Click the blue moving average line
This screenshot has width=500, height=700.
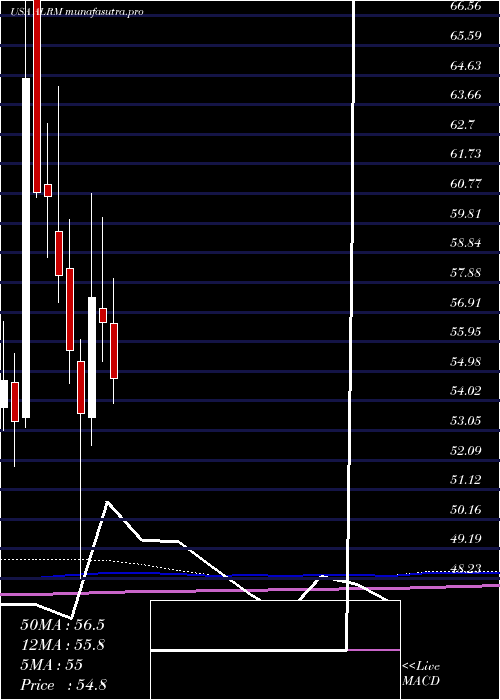(x=268, y=575)
